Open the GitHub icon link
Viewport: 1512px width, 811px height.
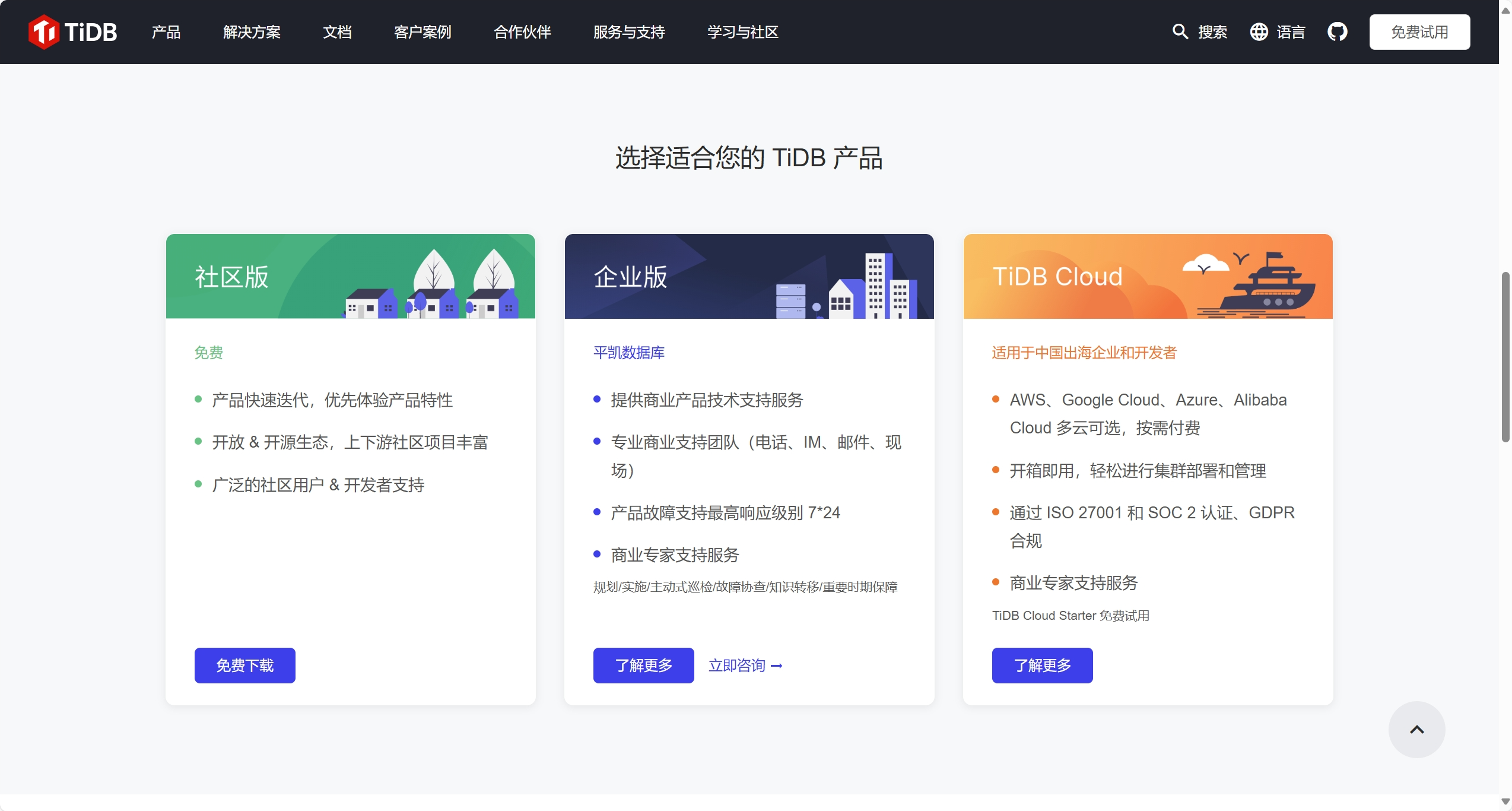1338,32
